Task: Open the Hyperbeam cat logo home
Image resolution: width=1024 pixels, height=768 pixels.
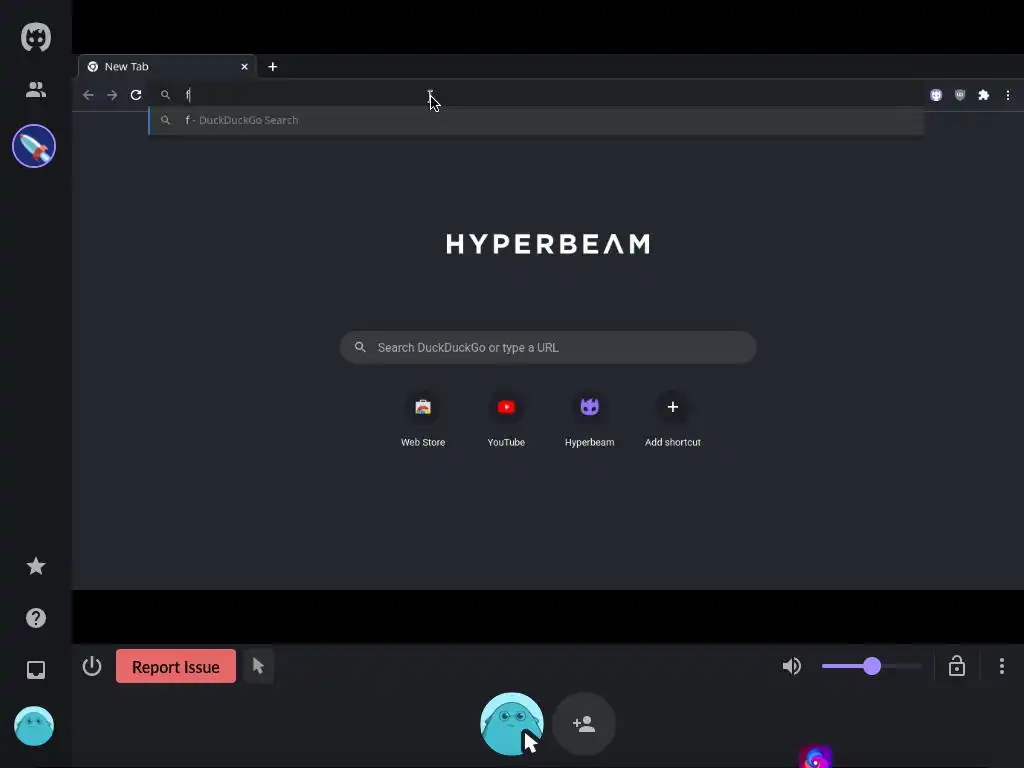Action: pos(35,37)
